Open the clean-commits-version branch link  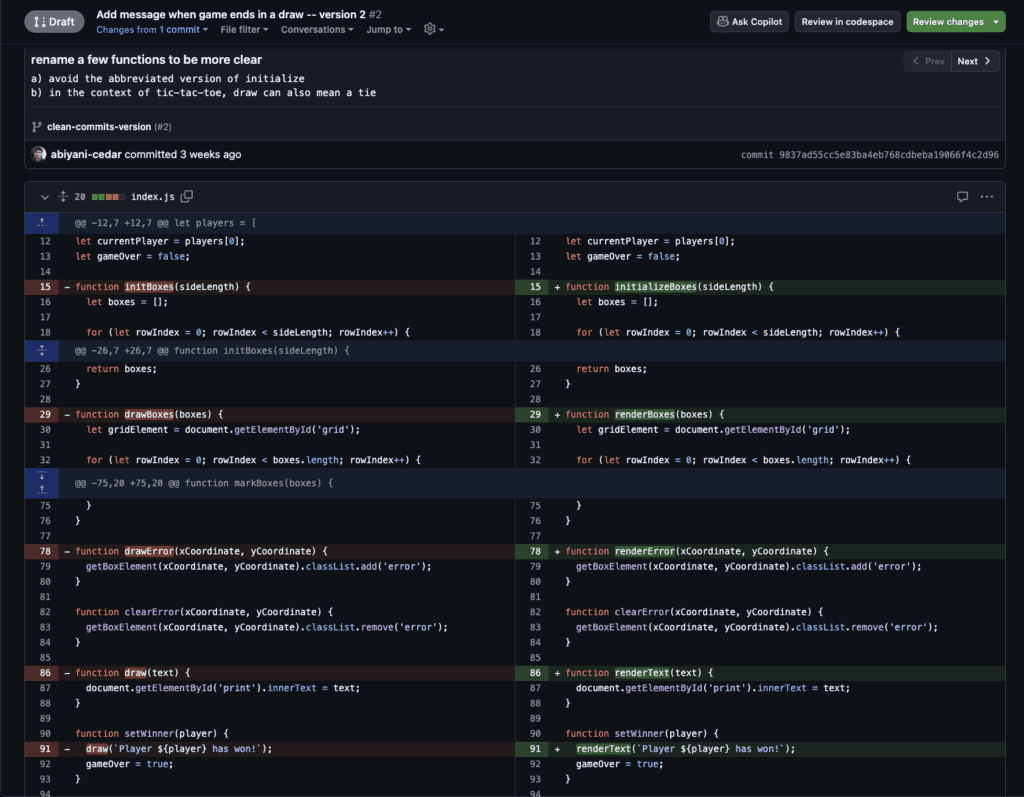click(x=99, y=127)
